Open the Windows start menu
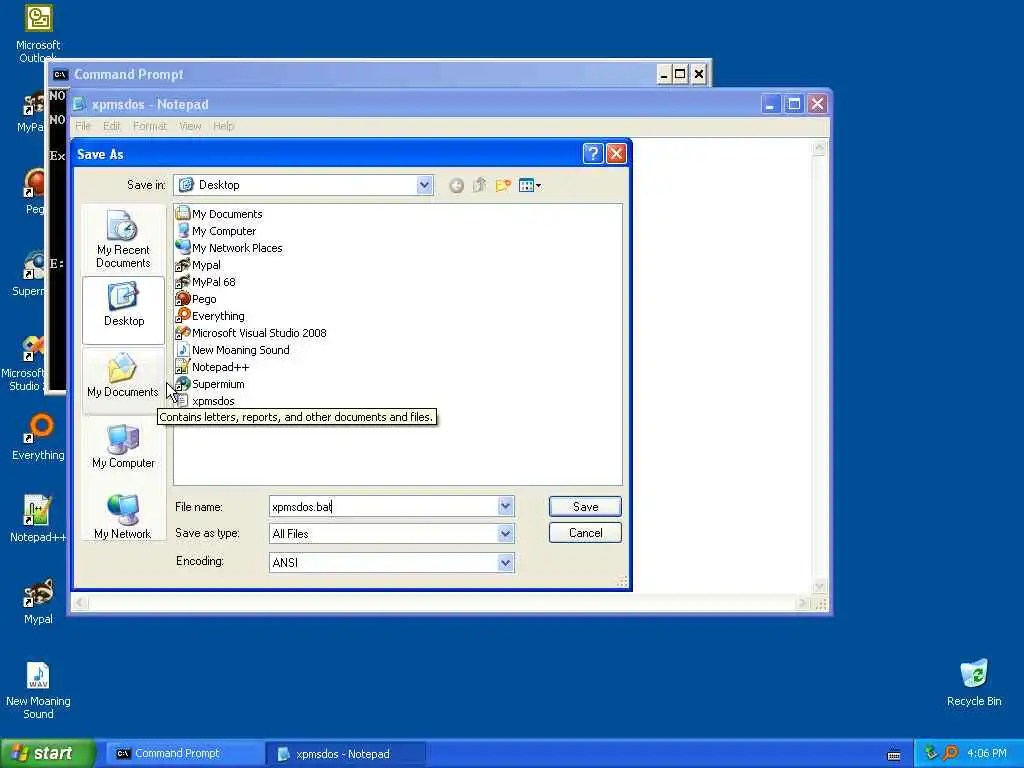Image resolution: width=1024 pixels, height=768 pixels. click(48, 753)
